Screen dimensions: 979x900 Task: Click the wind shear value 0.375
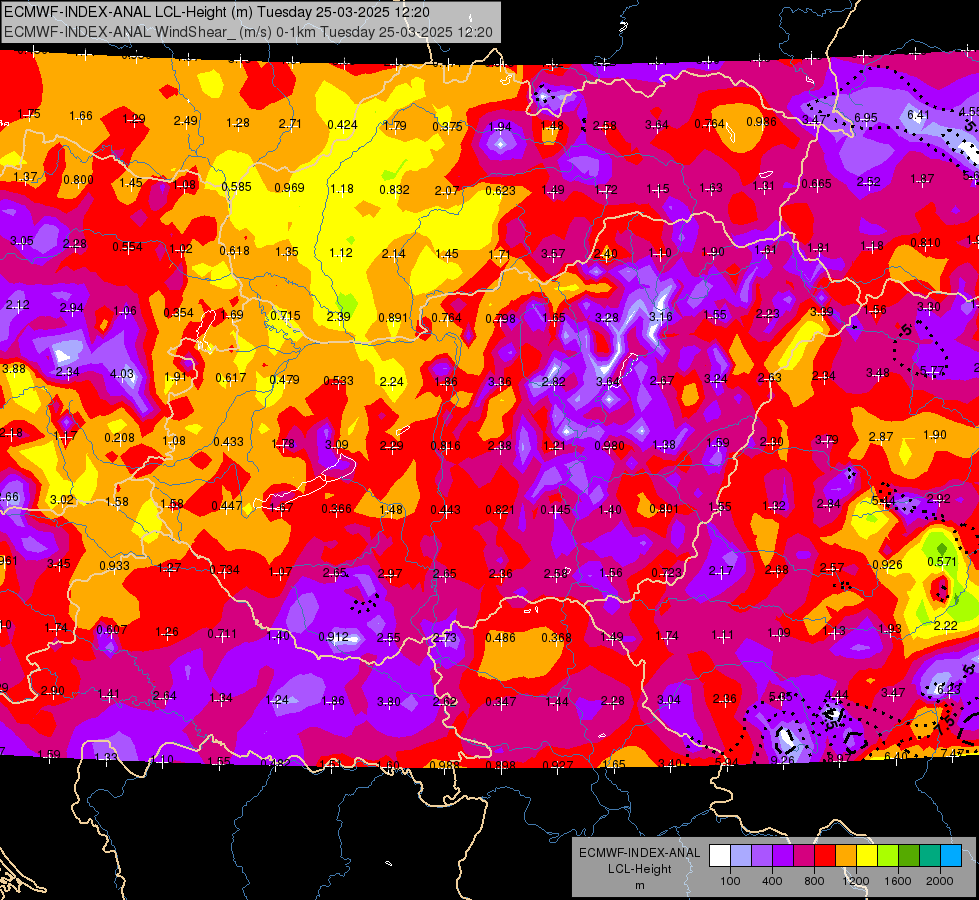448,127
